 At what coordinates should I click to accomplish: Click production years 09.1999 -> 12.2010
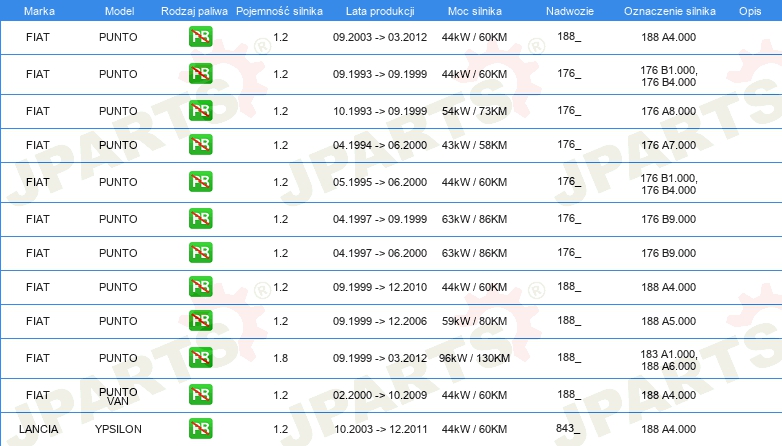[x=380, y=287]
